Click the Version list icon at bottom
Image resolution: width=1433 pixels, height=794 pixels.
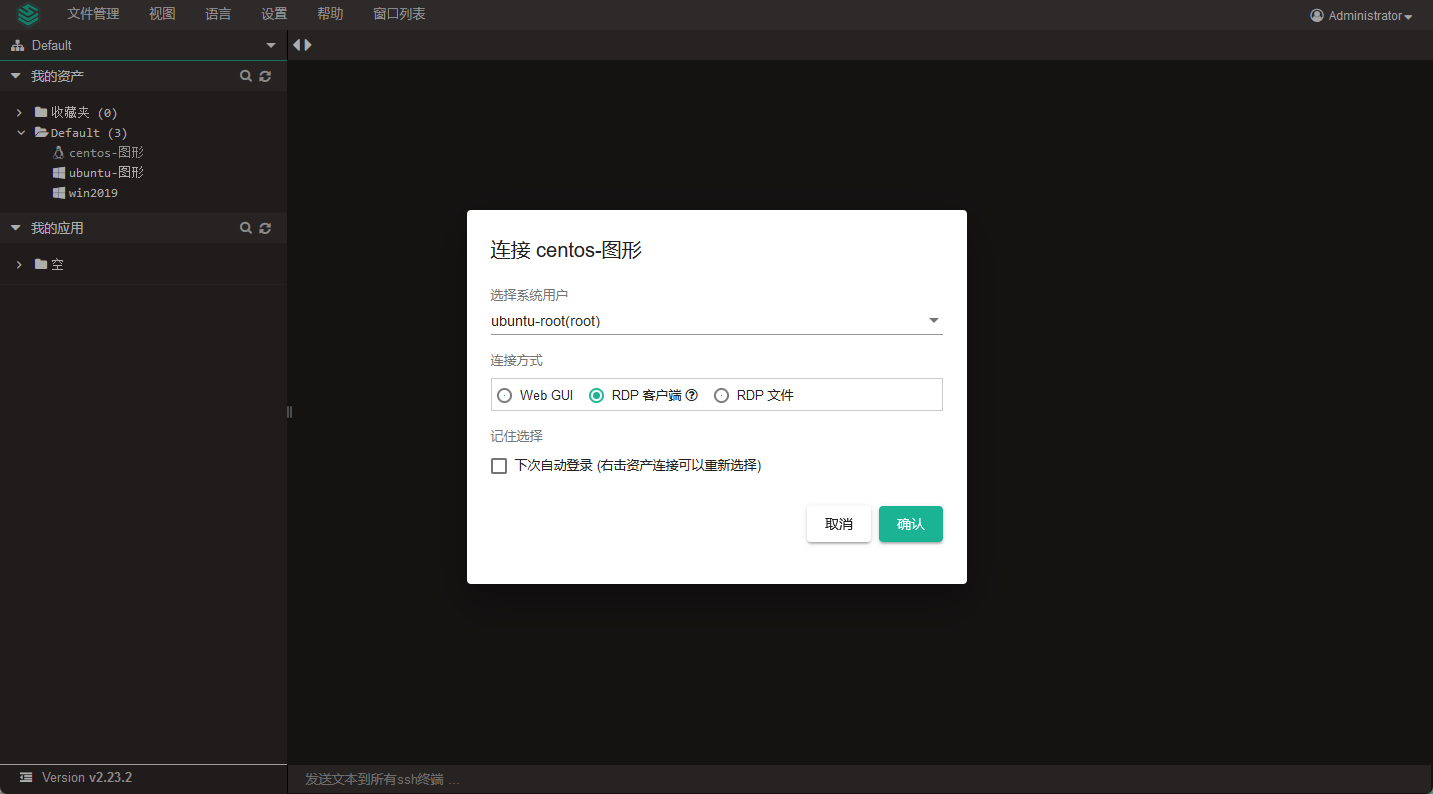coord(26,777)
